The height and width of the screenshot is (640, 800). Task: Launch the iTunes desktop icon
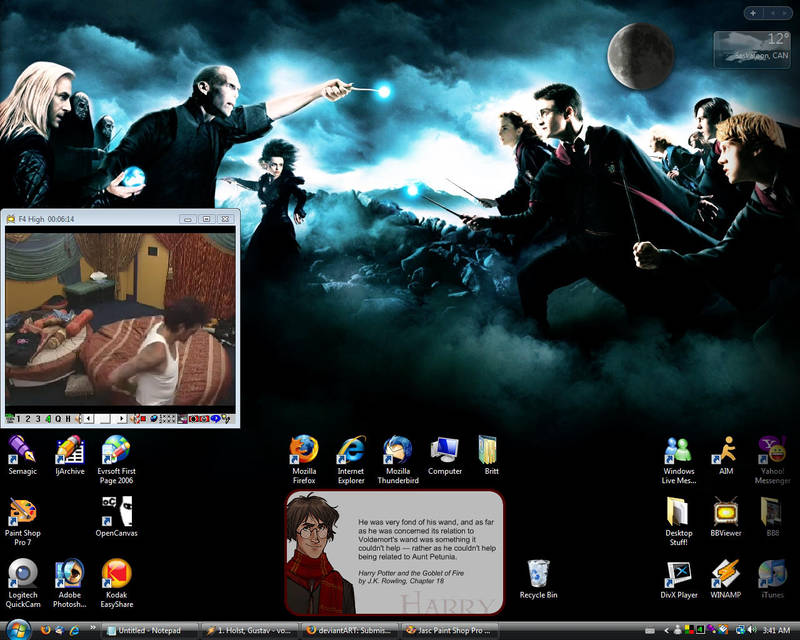(x=772, y=580)
